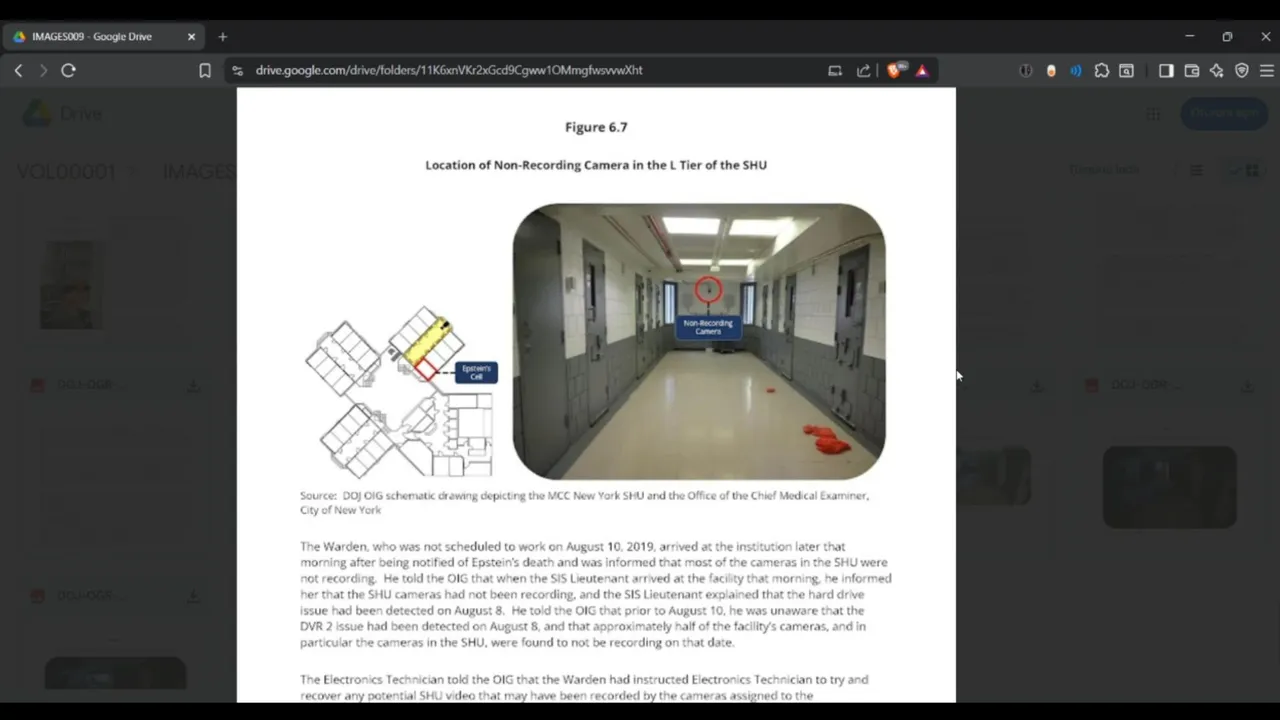Click the blue button at Drive top right

pos(1224,113)
